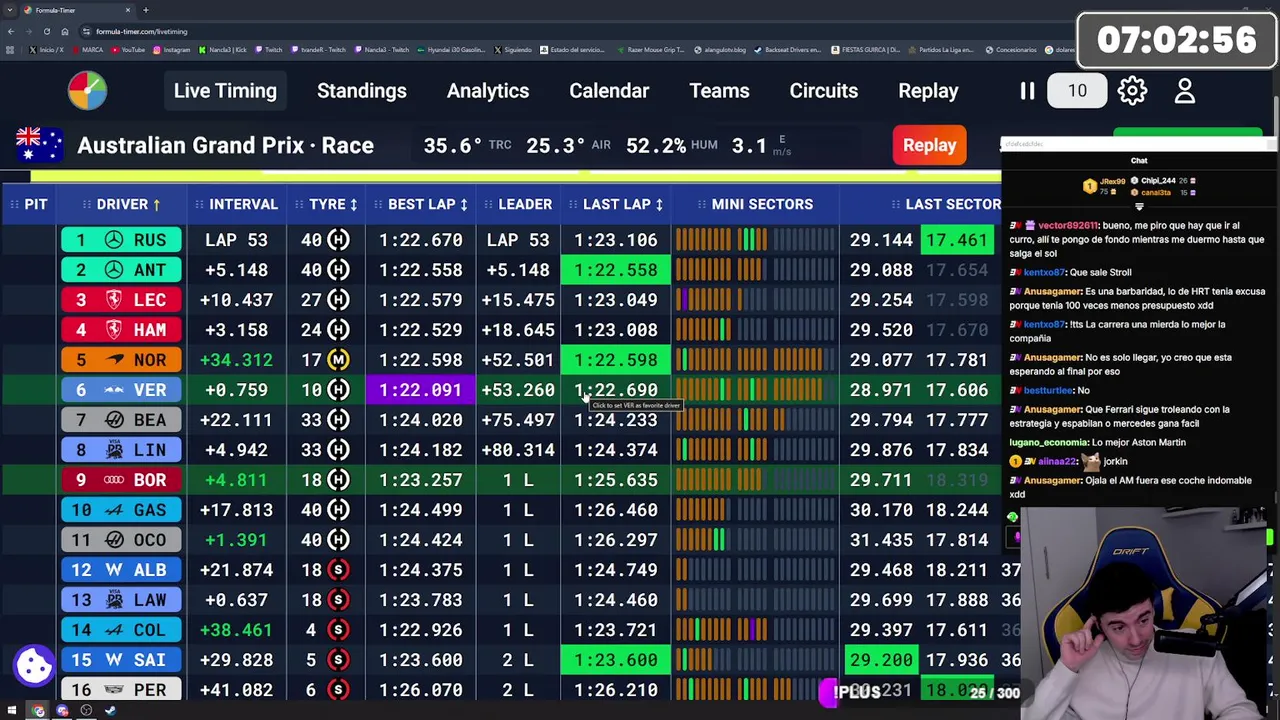1280x720 pixels.
Task: Open Chrome from the taskbar
Action: pos(38,711)
